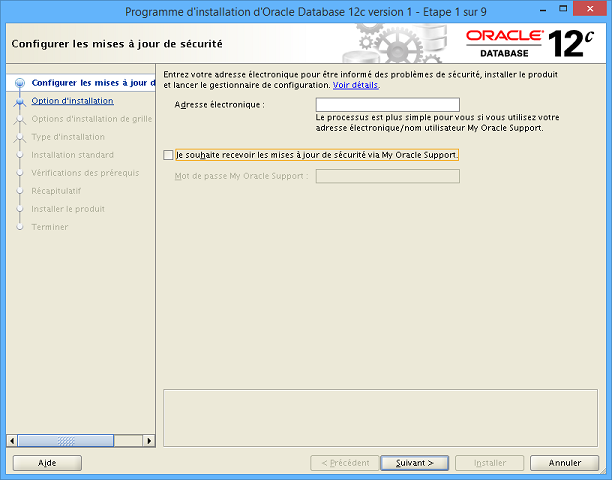Image resolution: width=612 pixels, height=480 pixels.
Task: Click the step dot beside Récapitulatif
Action: 20,191
